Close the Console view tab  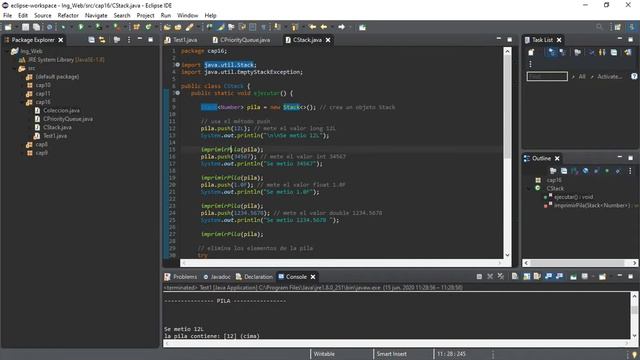(313, 276)
